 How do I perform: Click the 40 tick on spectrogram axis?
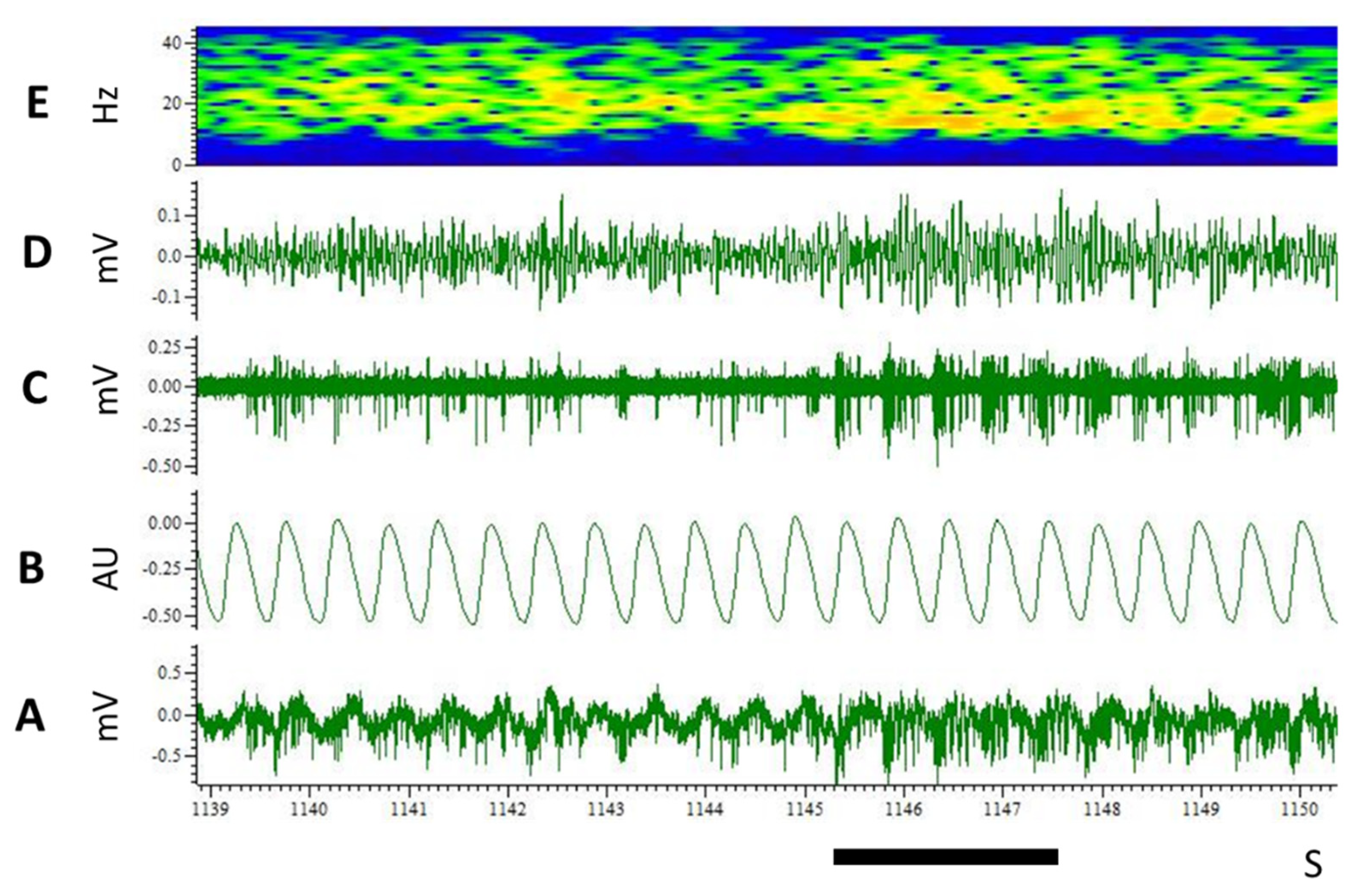(172, 43)
